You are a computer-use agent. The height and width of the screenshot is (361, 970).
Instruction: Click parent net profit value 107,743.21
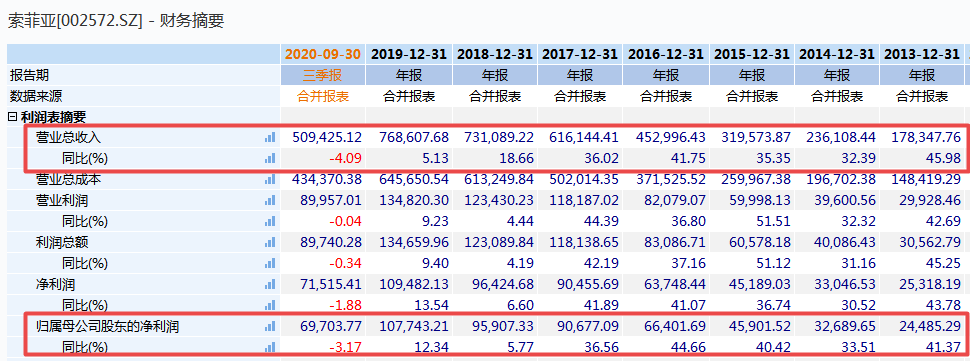click(414, 326)
